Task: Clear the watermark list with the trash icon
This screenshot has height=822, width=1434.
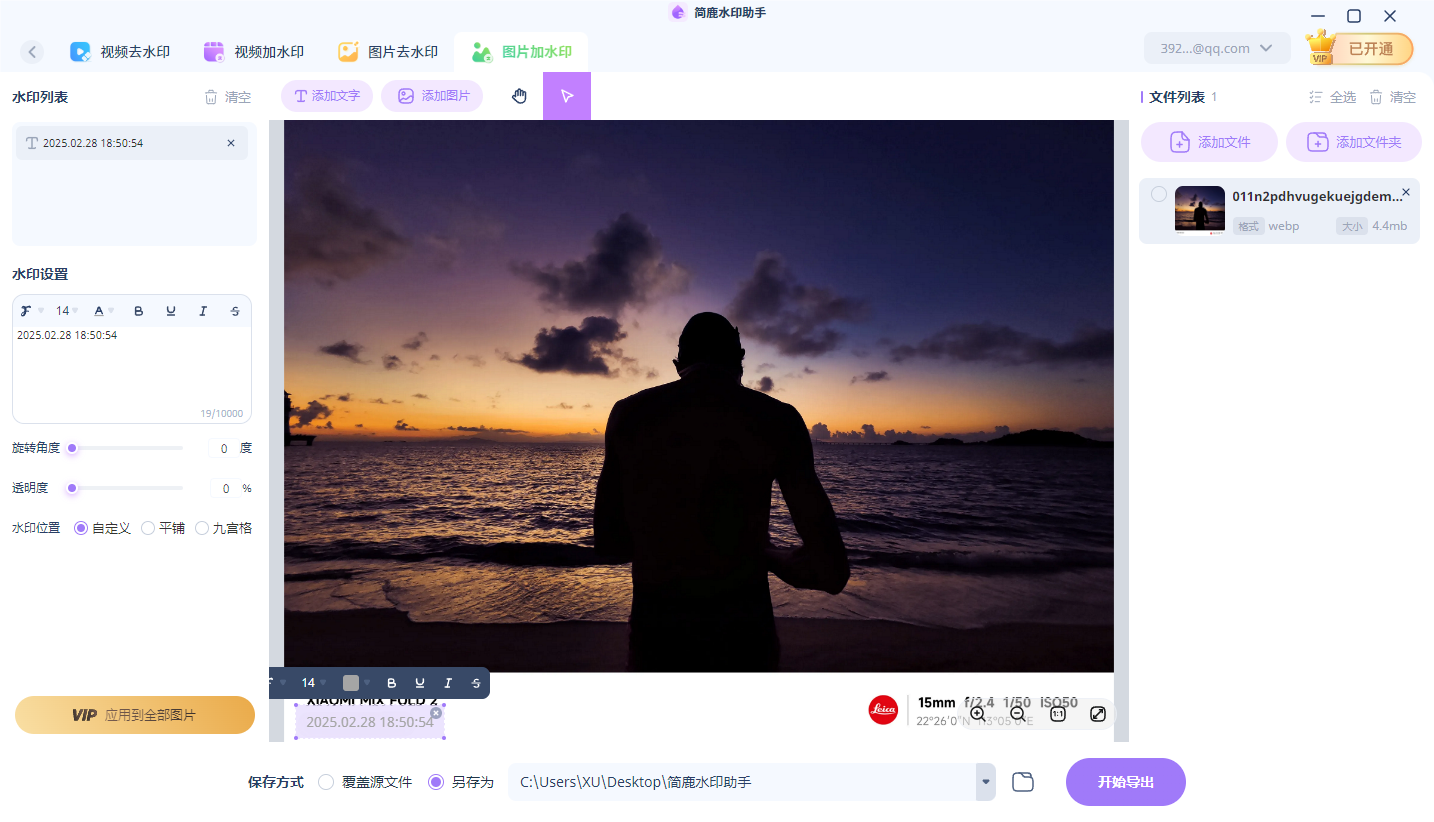Action: (212, 96)
